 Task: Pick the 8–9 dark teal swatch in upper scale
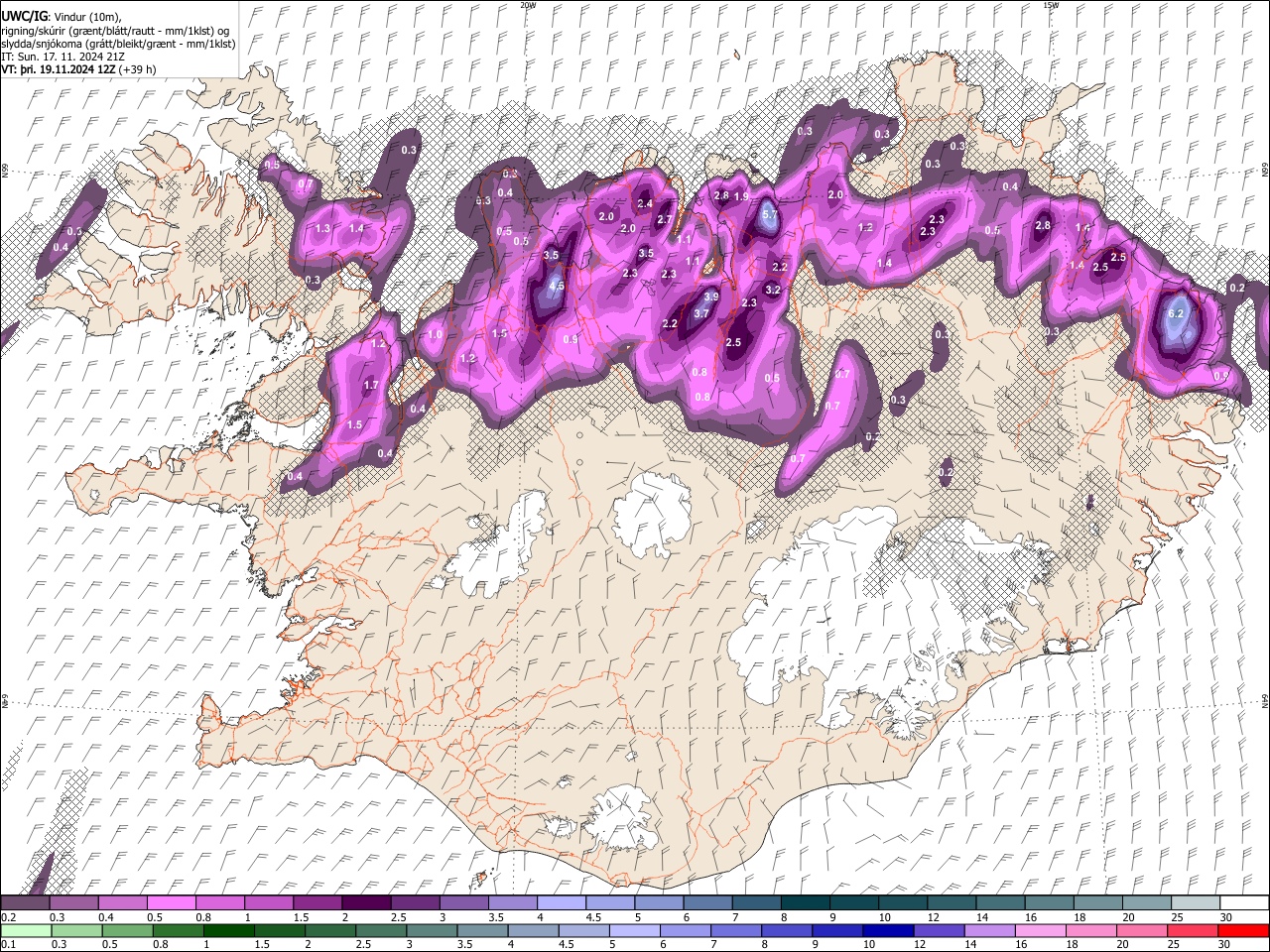(806, 903)
